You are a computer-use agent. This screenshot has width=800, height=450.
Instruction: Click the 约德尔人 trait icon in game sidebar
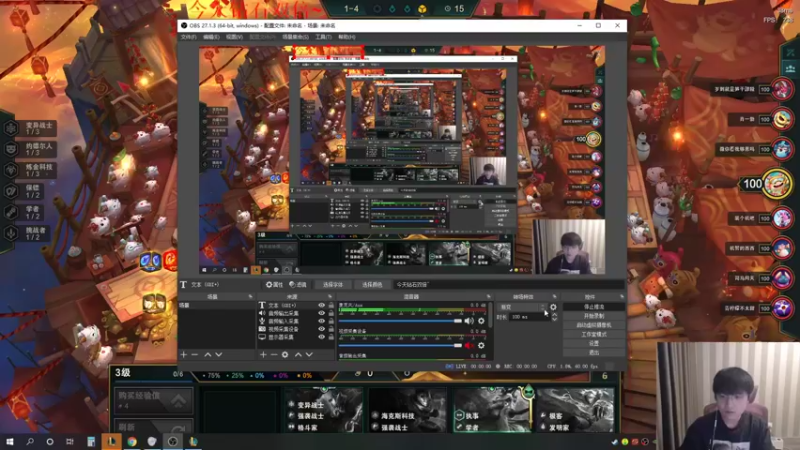pyautogui.click(x=11, y=149)
